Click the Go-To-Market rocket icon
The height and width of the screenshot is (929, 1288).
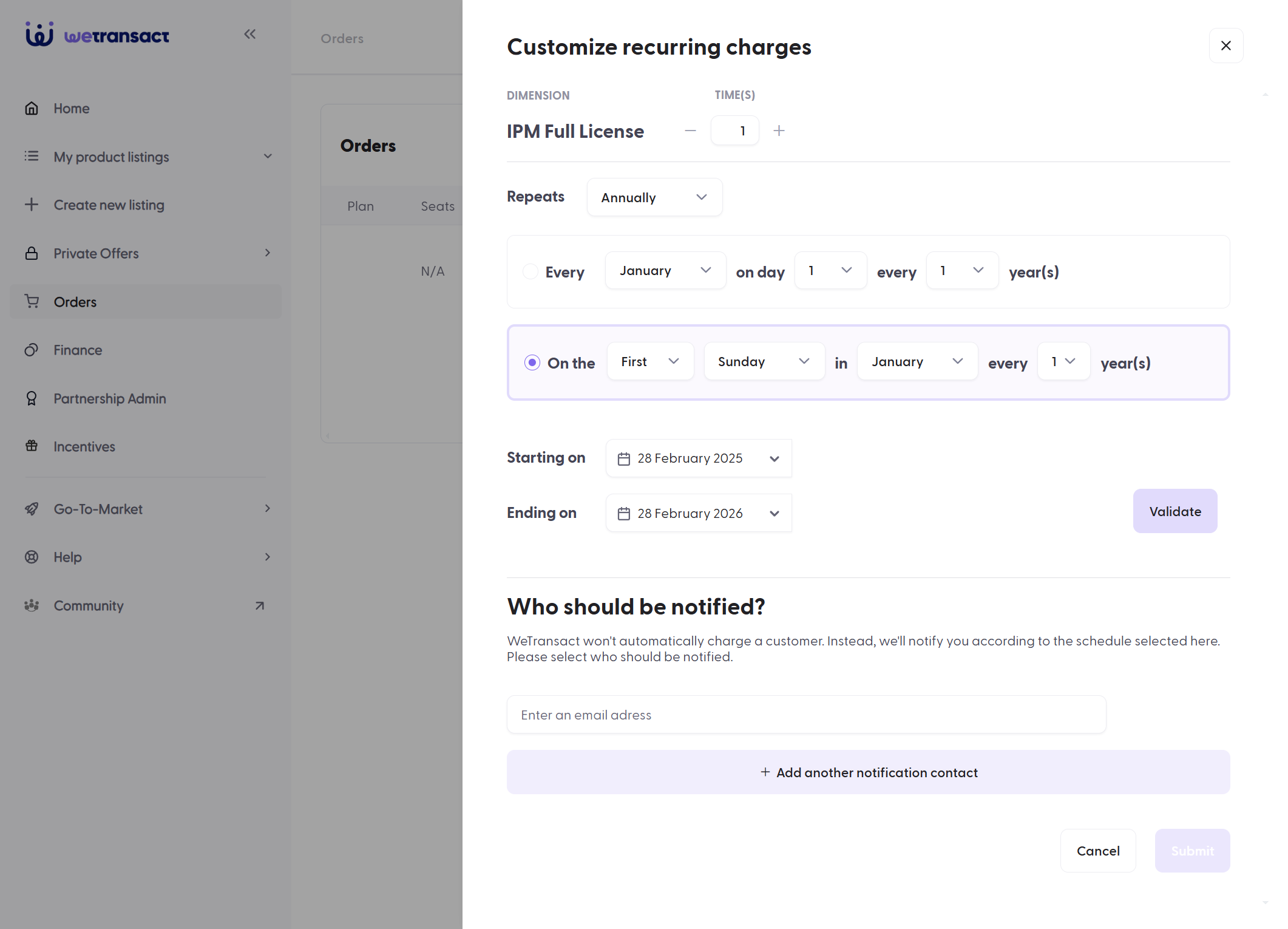32,509
